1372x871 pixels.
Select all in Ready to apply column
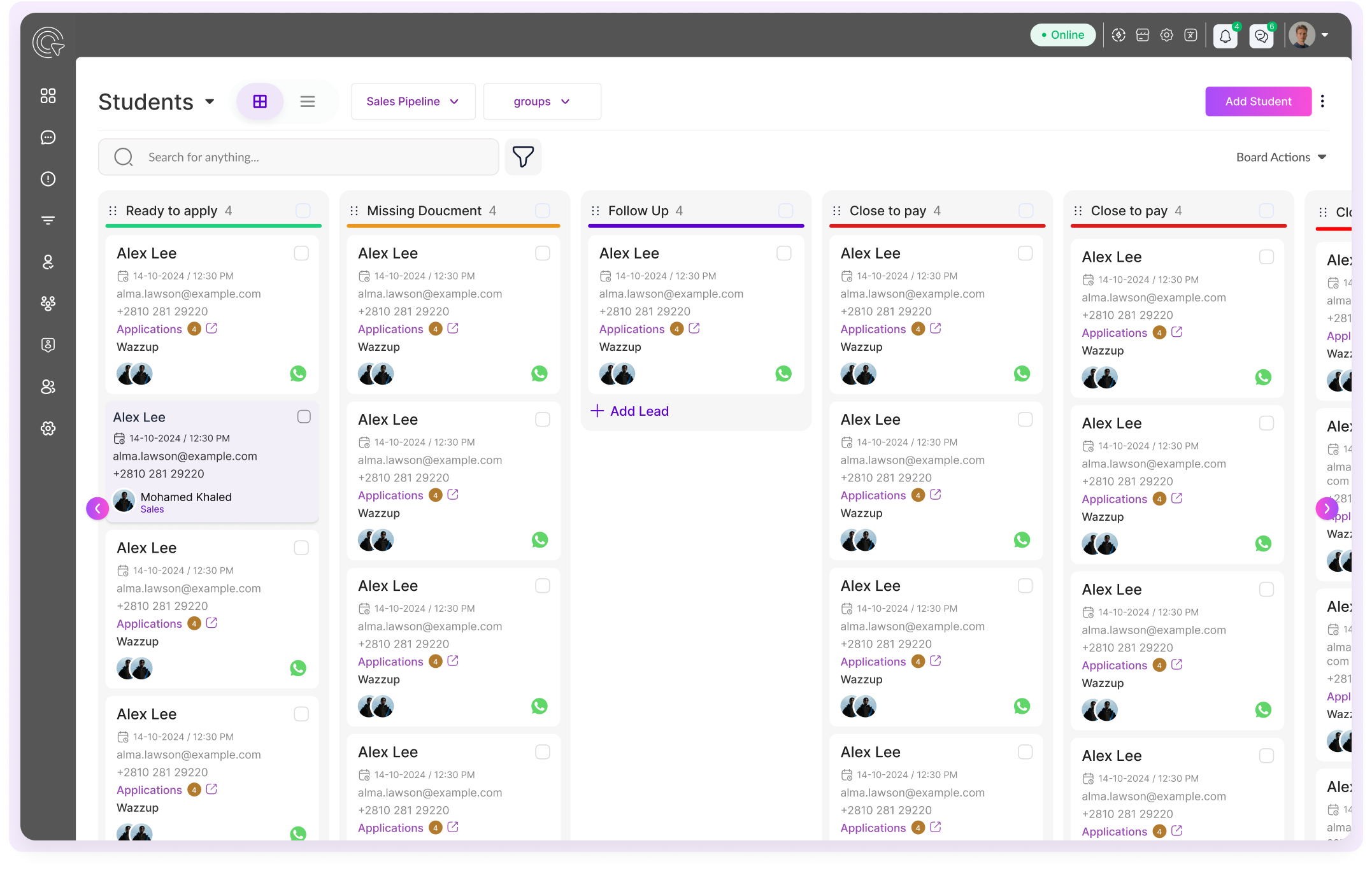(x=303, y=211)
